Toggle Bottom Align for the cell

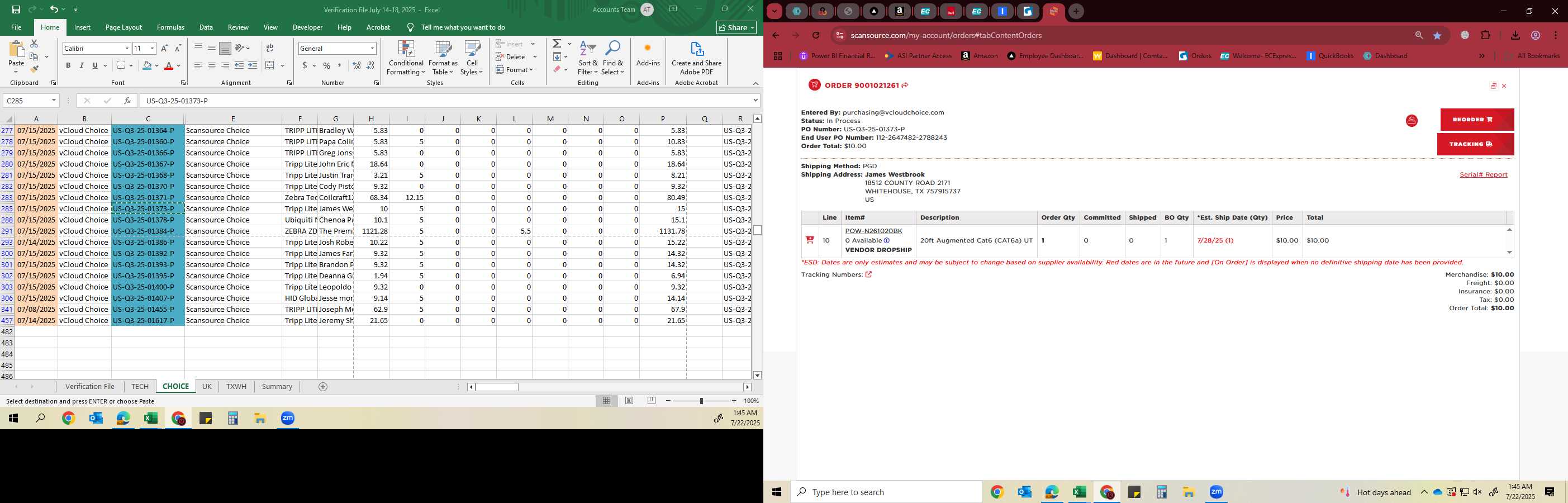click(225, 48)
